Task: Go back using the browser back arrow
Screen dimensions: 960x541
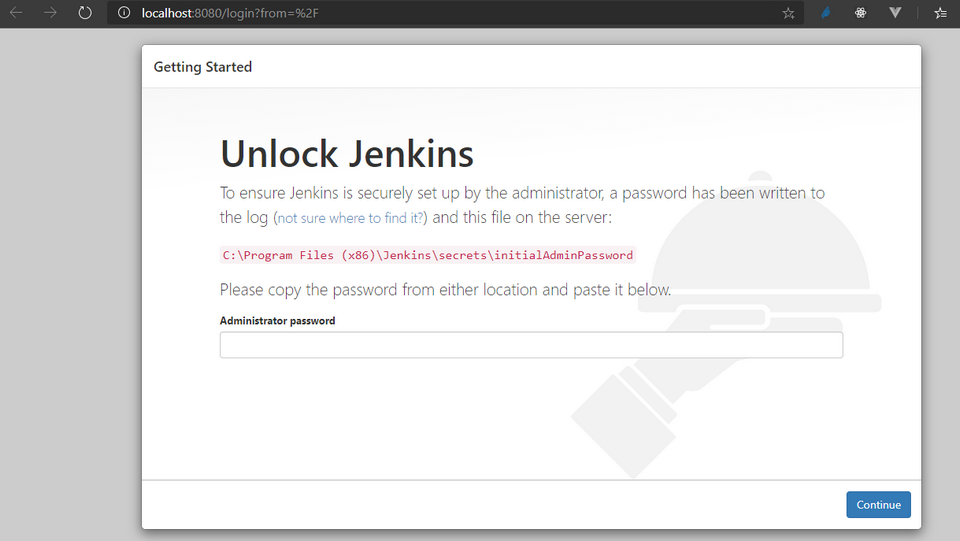Action: [16, 12]
